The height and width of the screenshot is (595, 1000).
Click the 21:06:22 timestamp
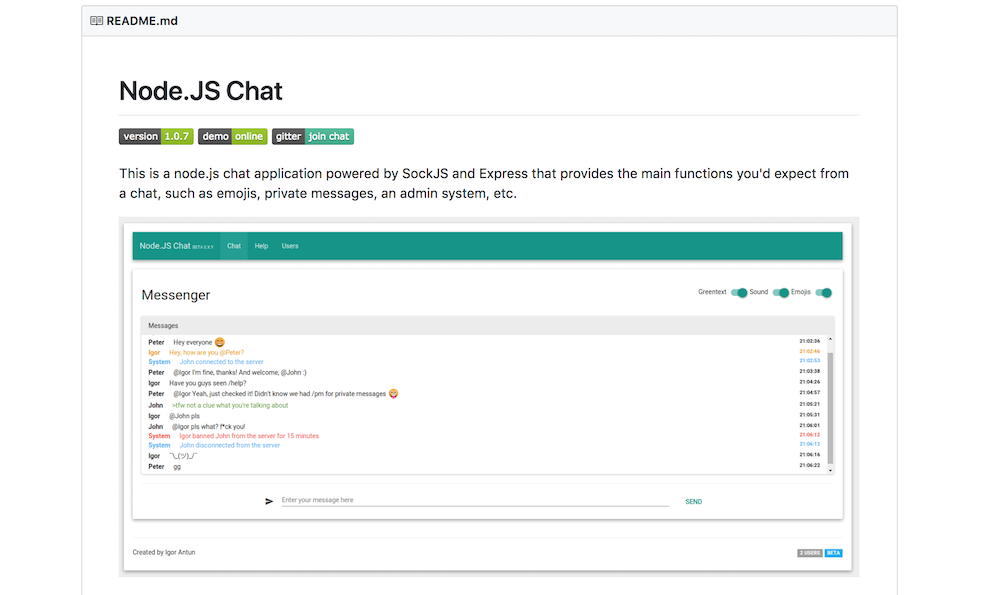click(810, 466)
